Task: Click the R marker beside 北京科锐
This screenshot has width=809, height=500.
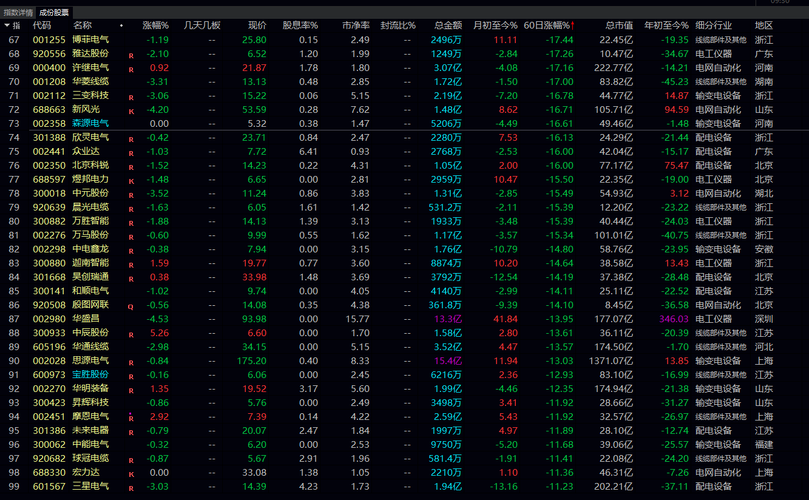Action: [x=131, y=167]
